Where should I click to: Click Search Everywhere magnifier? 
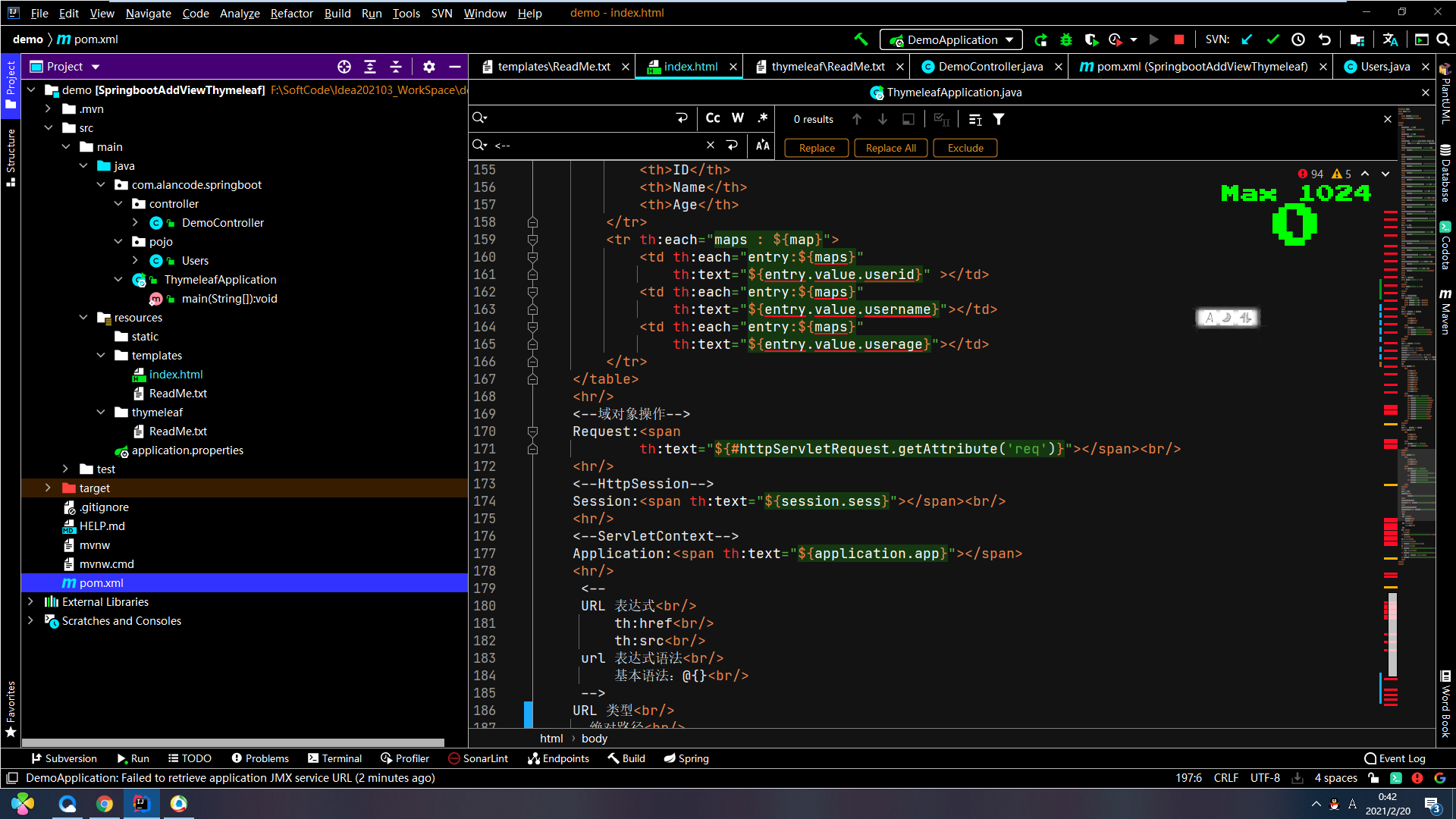(1443, 39)
